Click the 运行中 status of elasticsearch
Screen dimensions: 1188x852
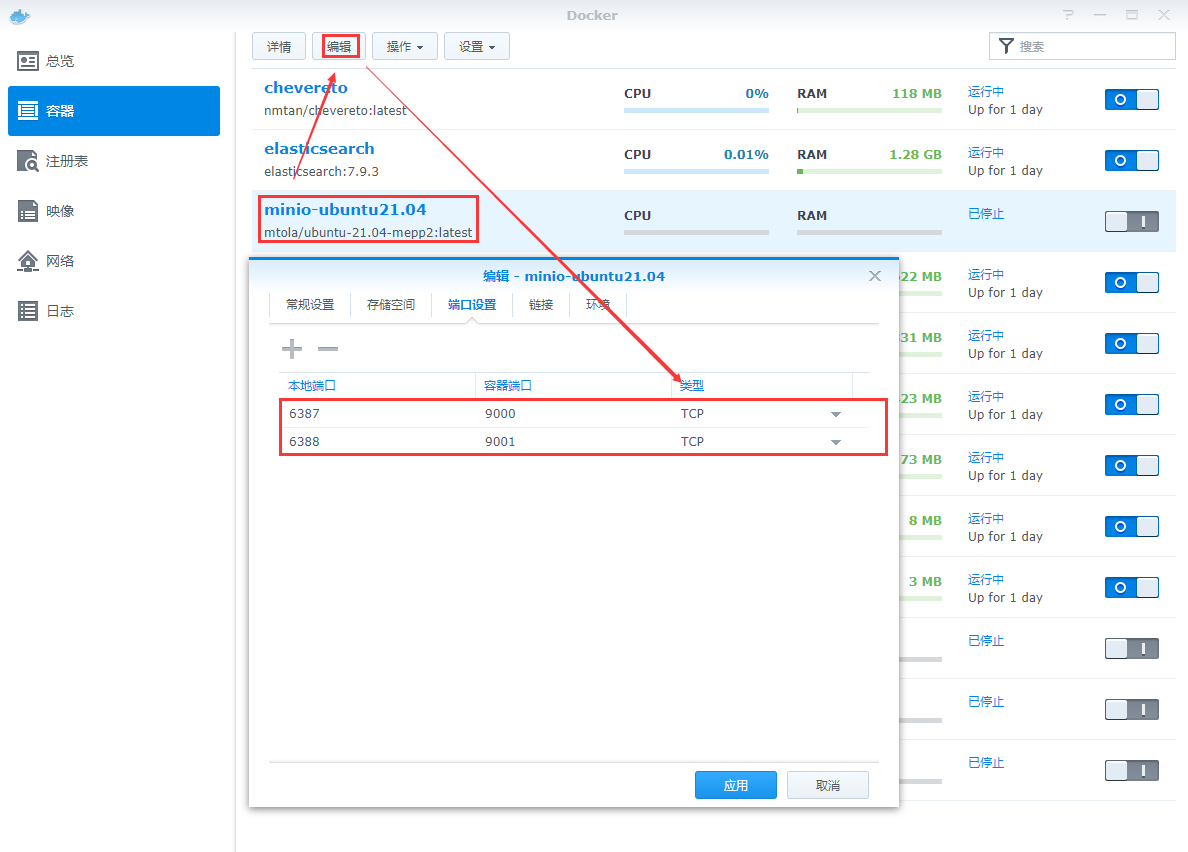986,152
